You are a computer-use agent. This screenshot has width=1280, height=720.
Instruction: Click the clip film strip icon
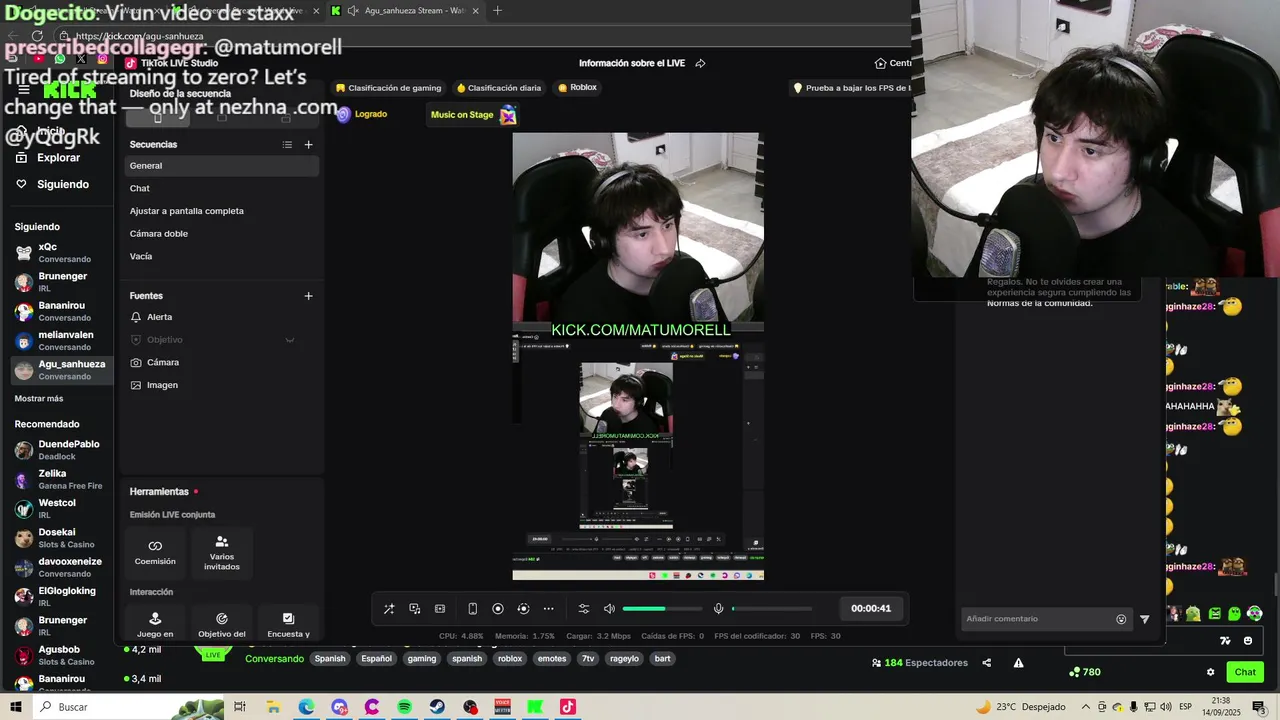(440, 609)
